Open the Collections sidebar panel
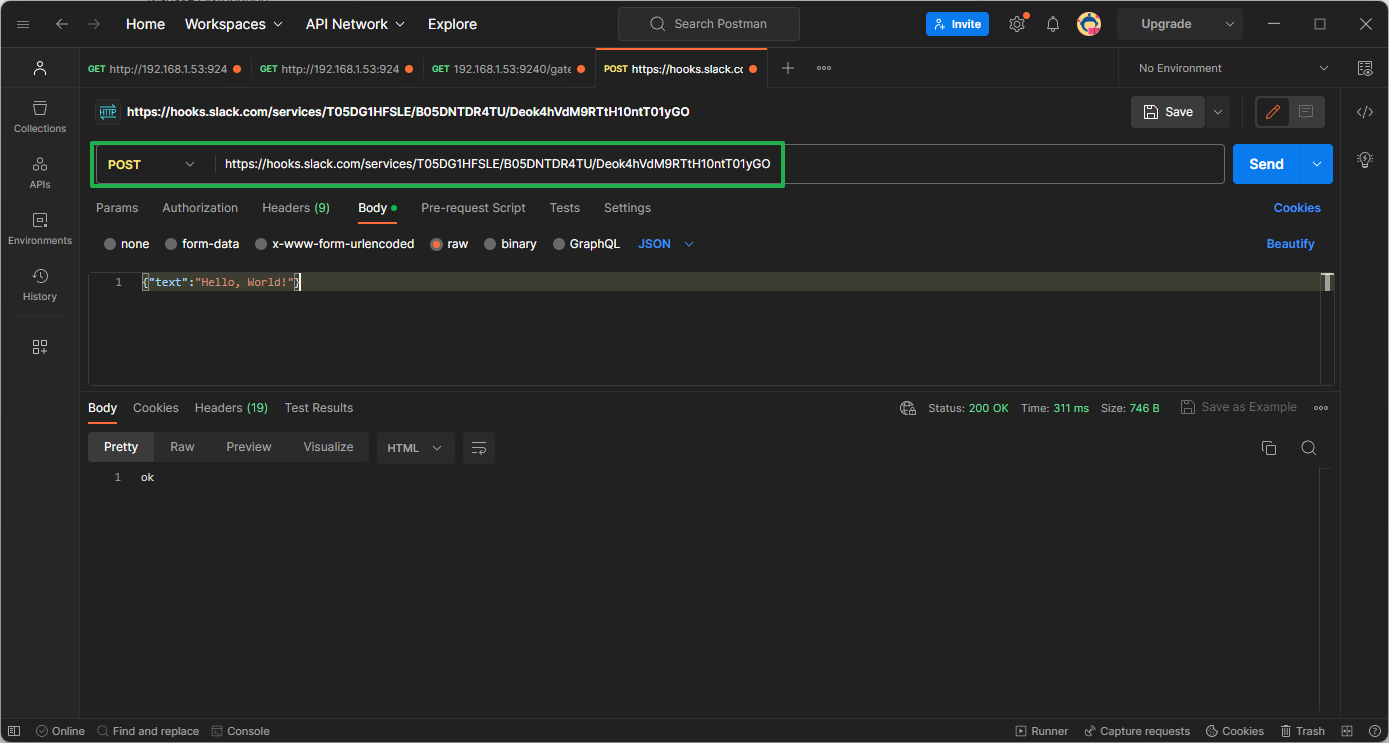1389x743 pixels. (x=40, y=116)
